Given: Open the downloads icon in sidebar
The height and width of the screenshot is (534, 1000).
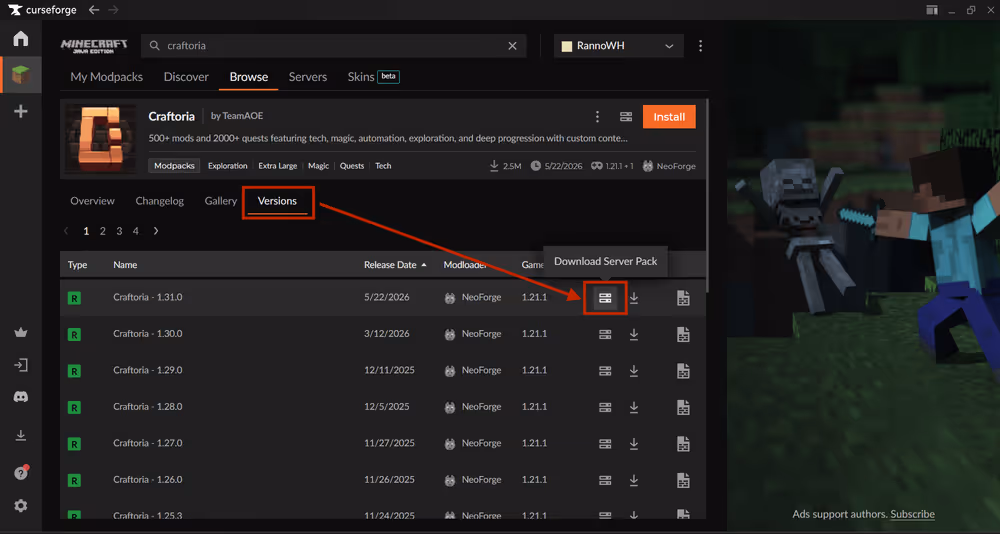Looking at the screenshot, I should point(20,435).
